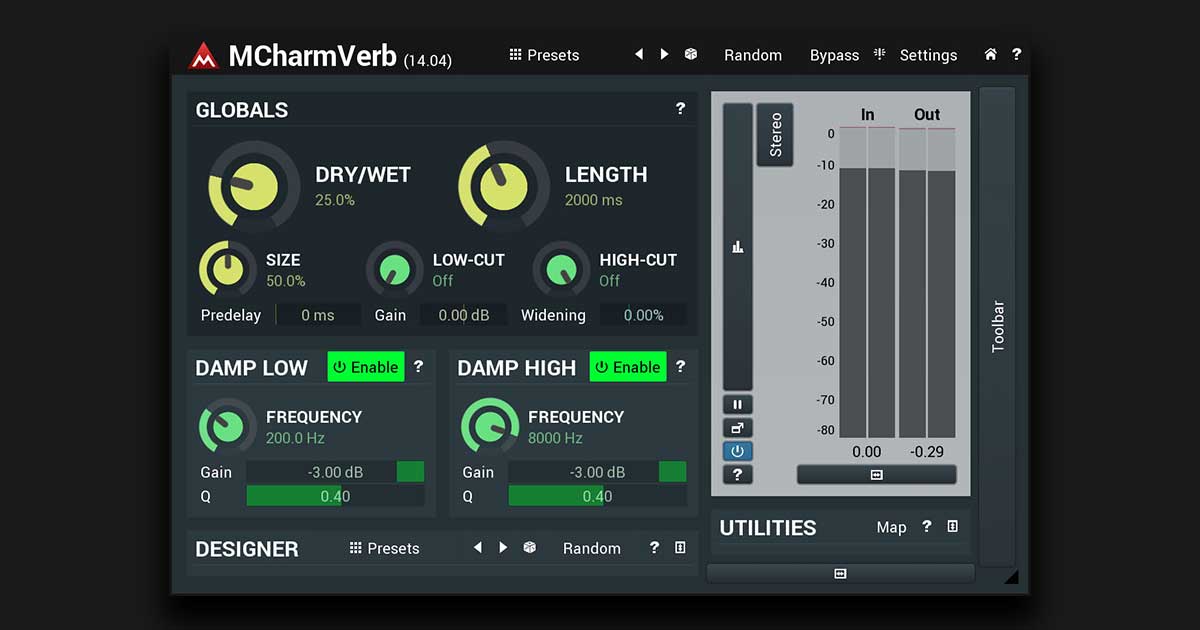This screenshot has width=1200, height=630.
Task: Click the Map button in Utilities
Action: click(891, 527)
